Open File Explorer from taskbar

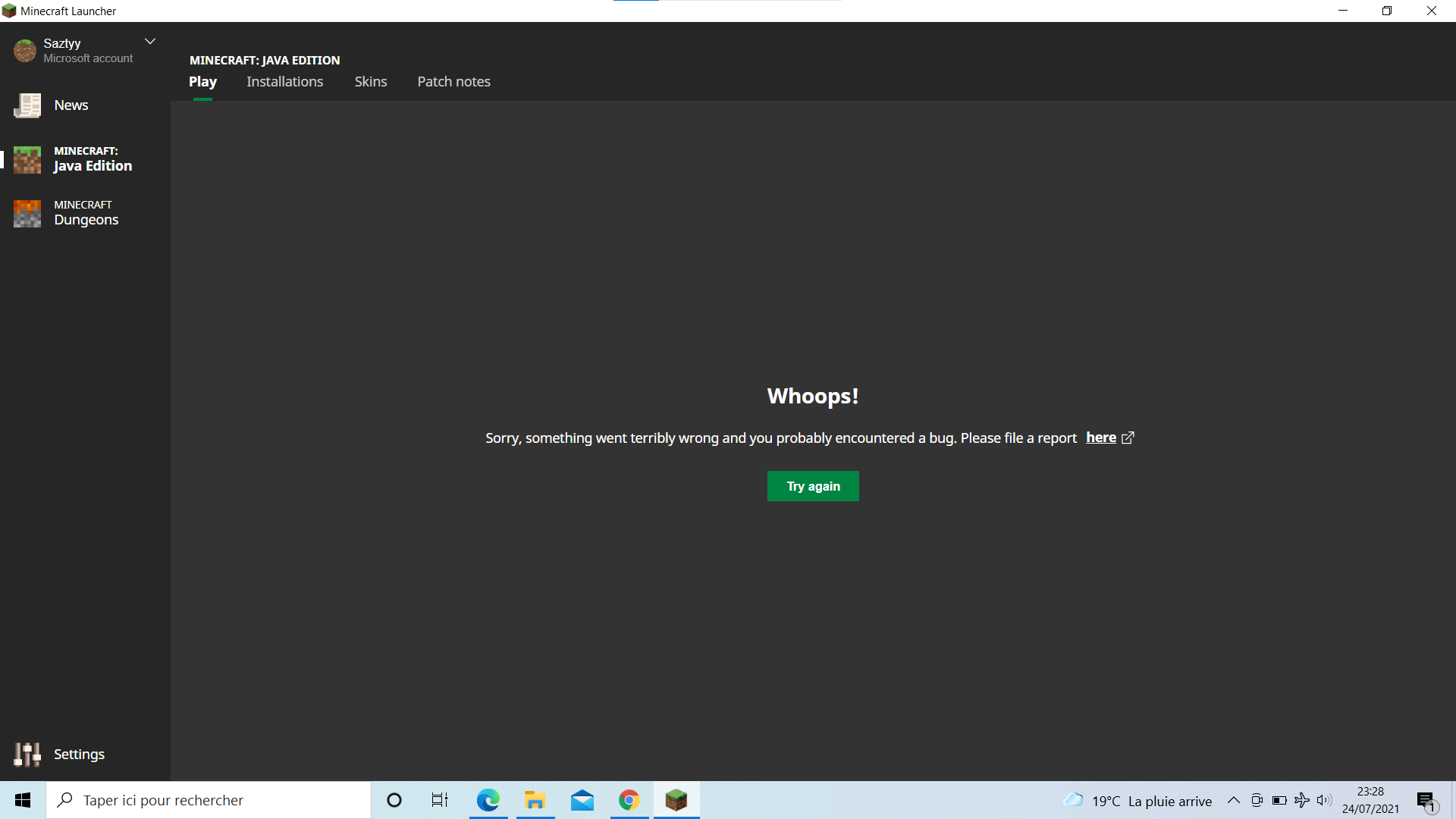tap(535, 800)
